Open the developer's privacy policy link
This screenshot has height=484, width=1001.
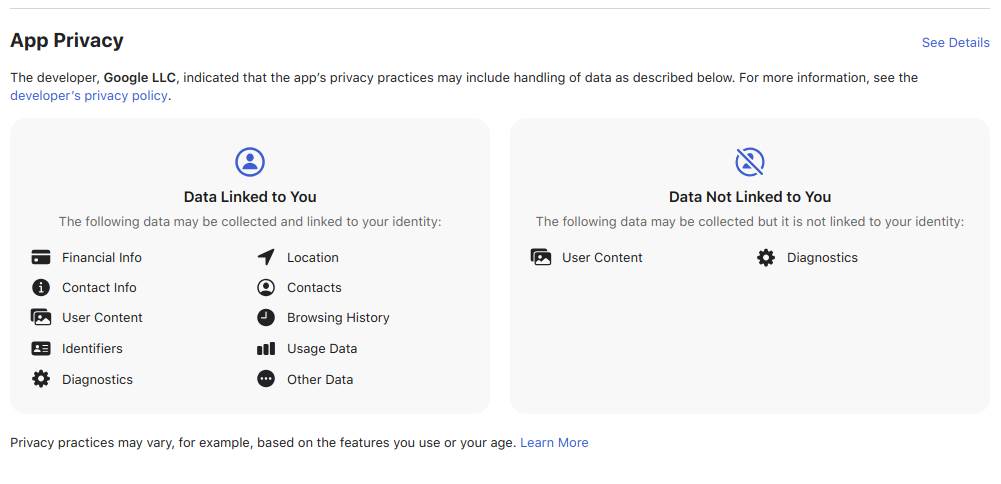click(89, 96)
